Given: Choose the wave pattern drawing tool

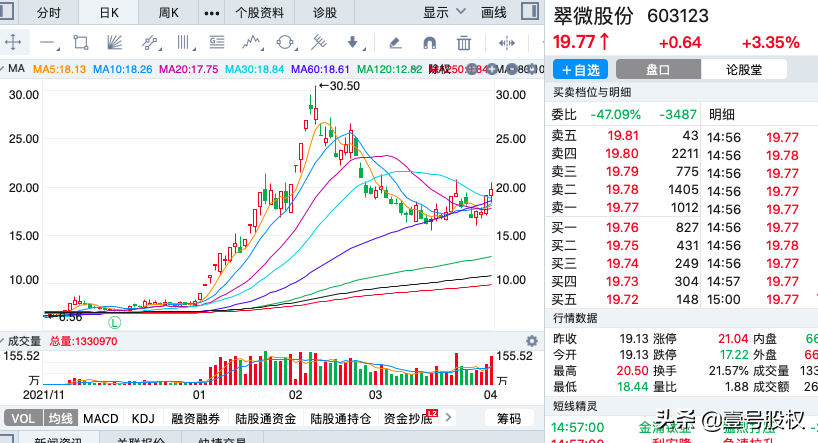Looking at the screenshot, I should (252, 42).
